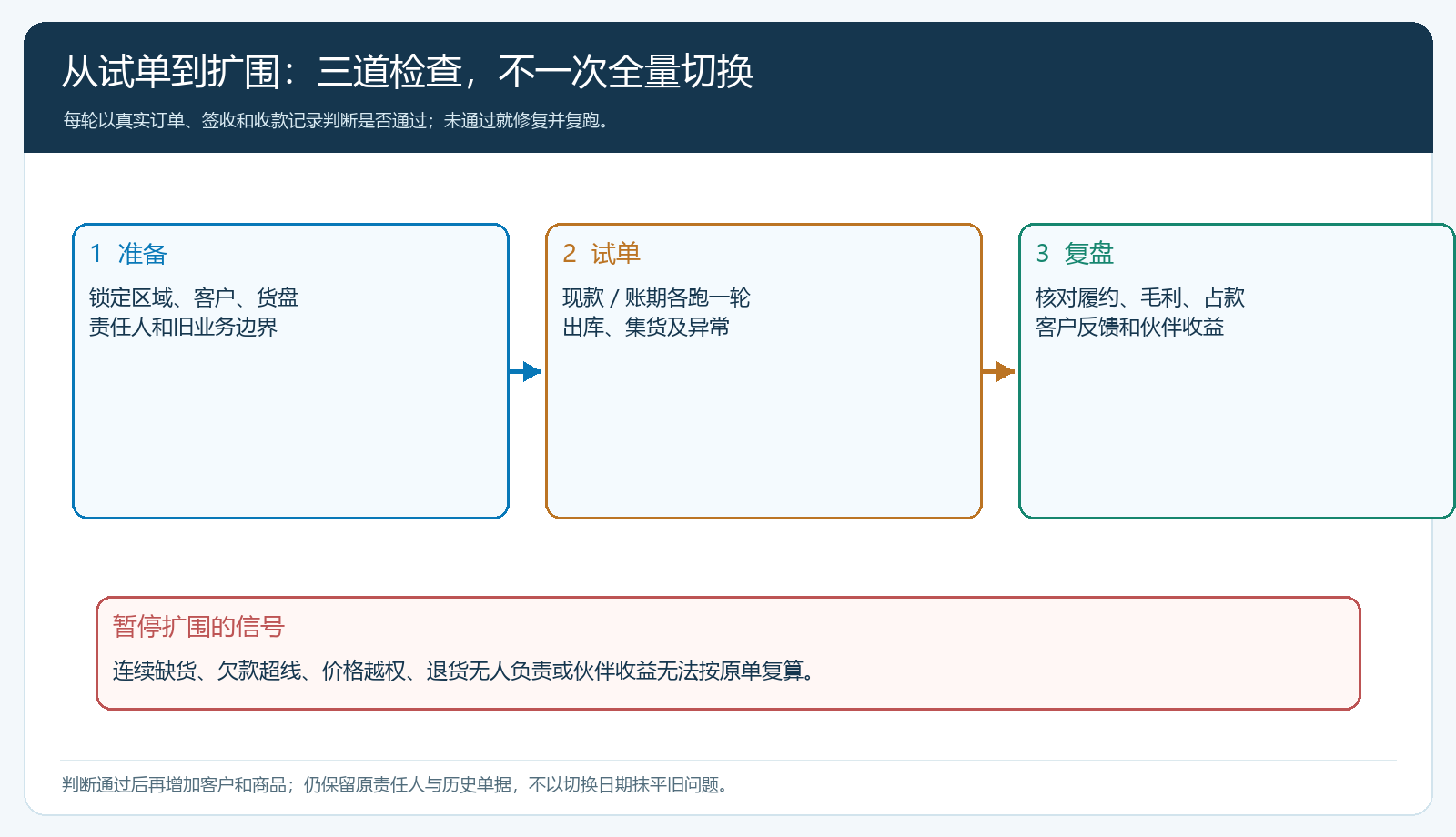Screen dimensions: 1456x837
Task: Select the step 3 复盘 card
Action: [1237, 371]
